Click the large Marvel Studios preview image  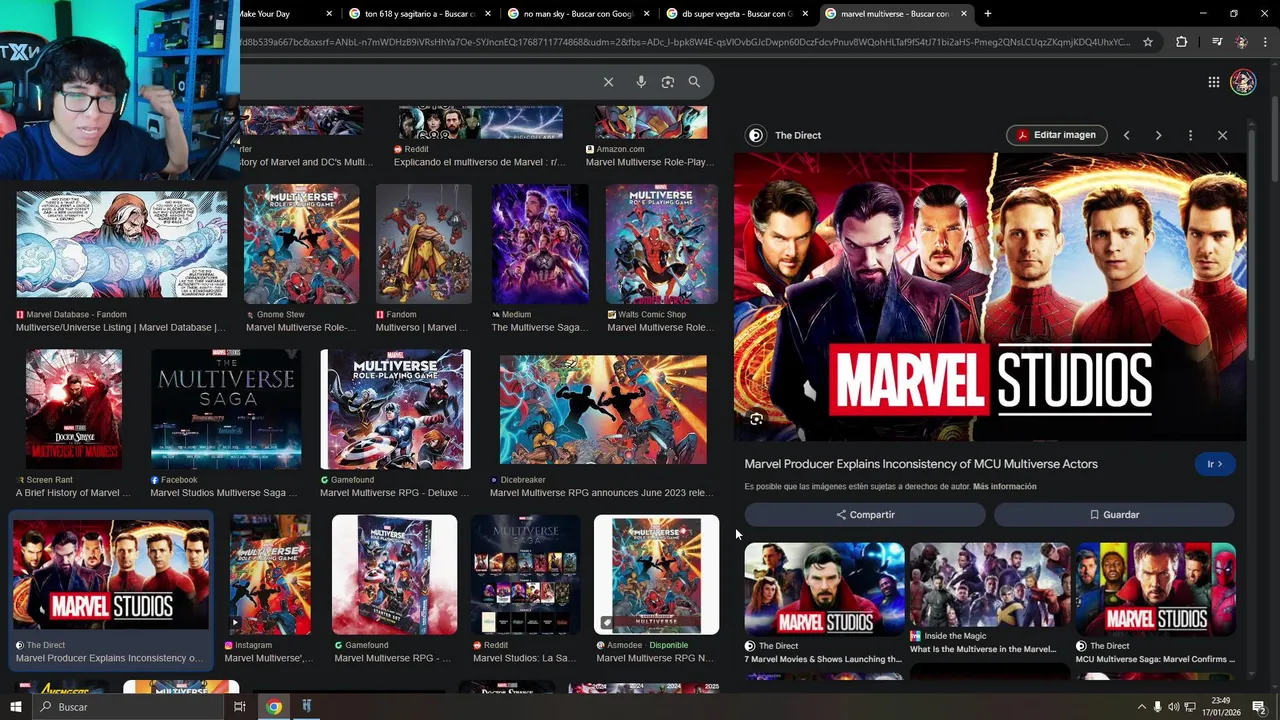point(990,296)
